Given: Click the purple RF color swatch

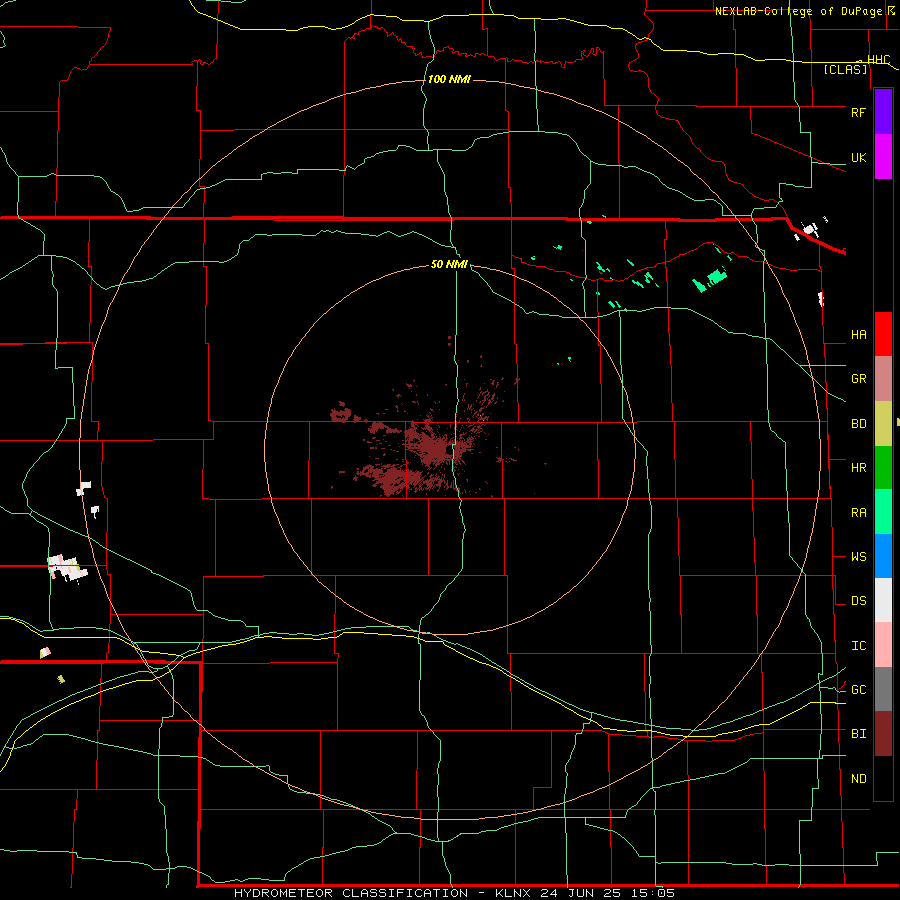Looking at the screenshot, I should pyautogui.click(x=883, y=112).
